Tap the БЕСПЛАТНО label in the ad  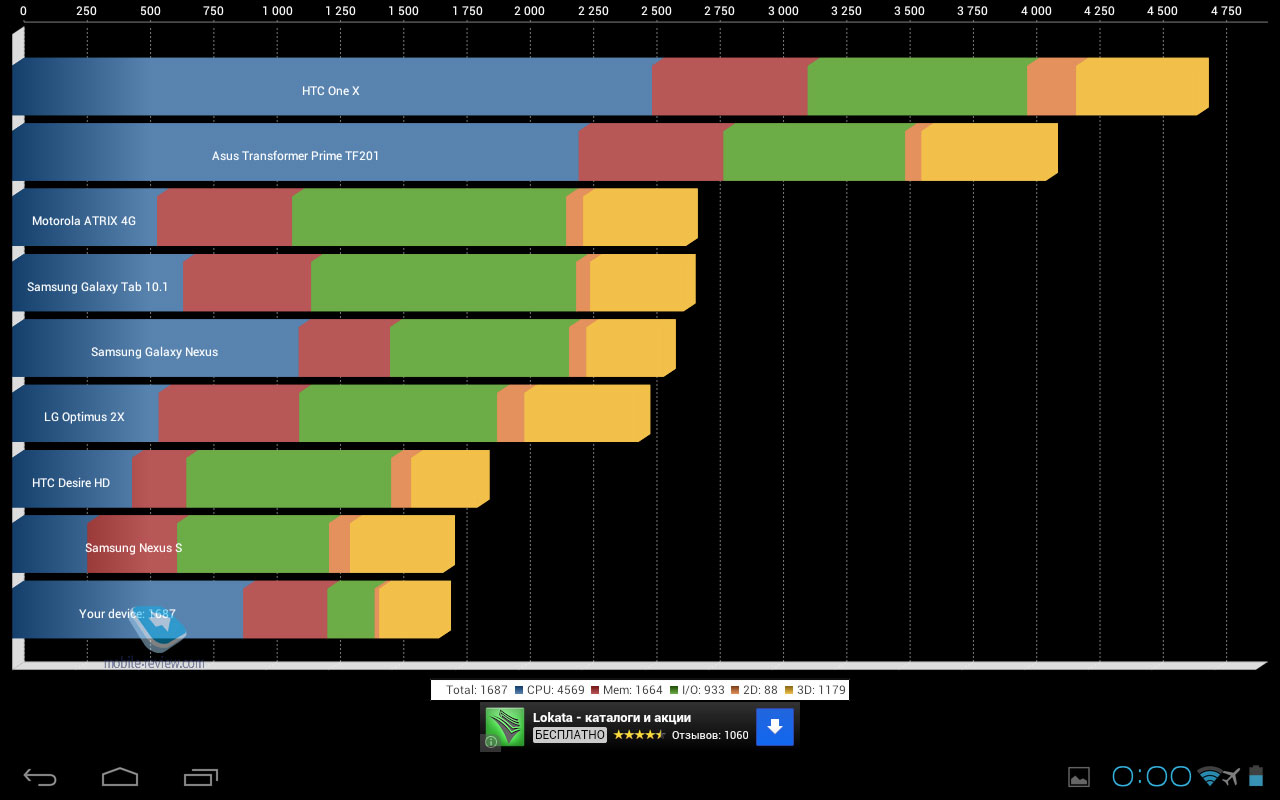[x=570, y=735]
